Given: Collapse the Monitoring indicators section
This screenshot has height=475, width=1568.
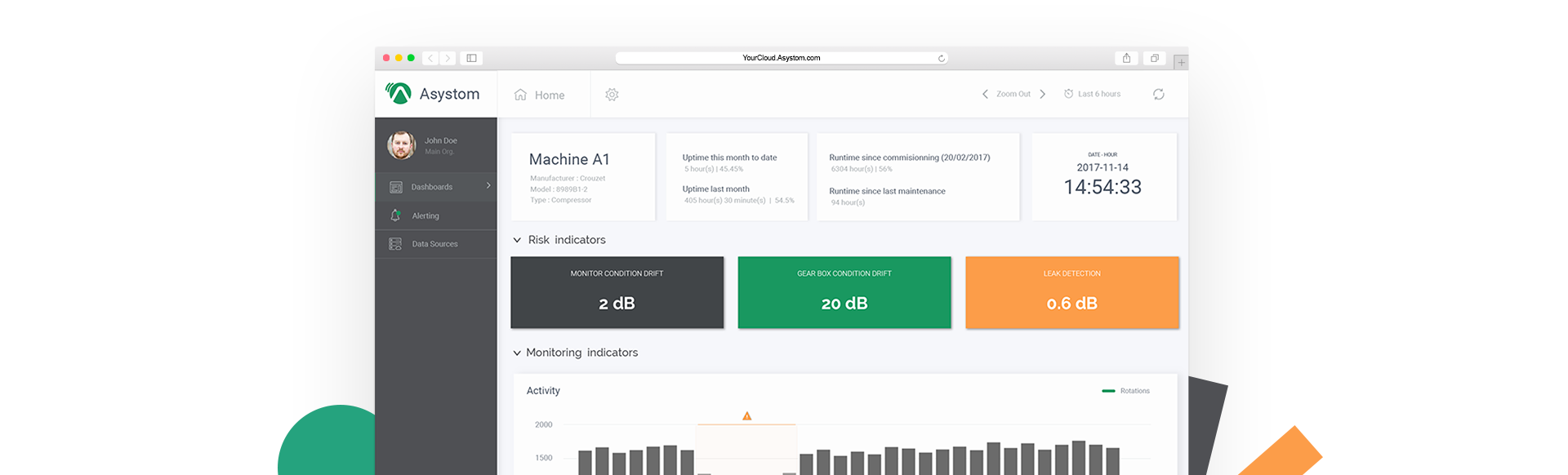Looking at the screenshot, I should (517, 353).
